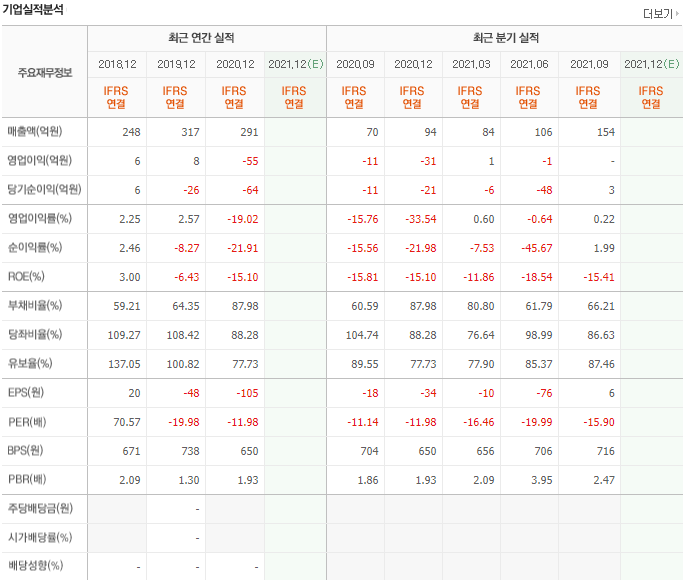This screenshot has height=580, width=684.
Task: Click PBR value 2.47
Action: pyautogui.click(x=604, y=480)
